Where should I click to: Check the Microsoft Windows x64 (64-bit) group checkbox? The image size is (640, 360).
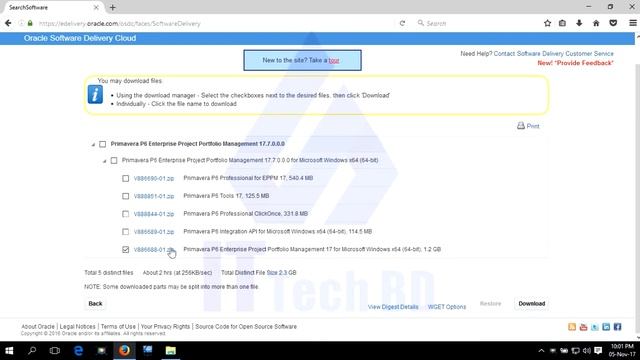point(114,160)
